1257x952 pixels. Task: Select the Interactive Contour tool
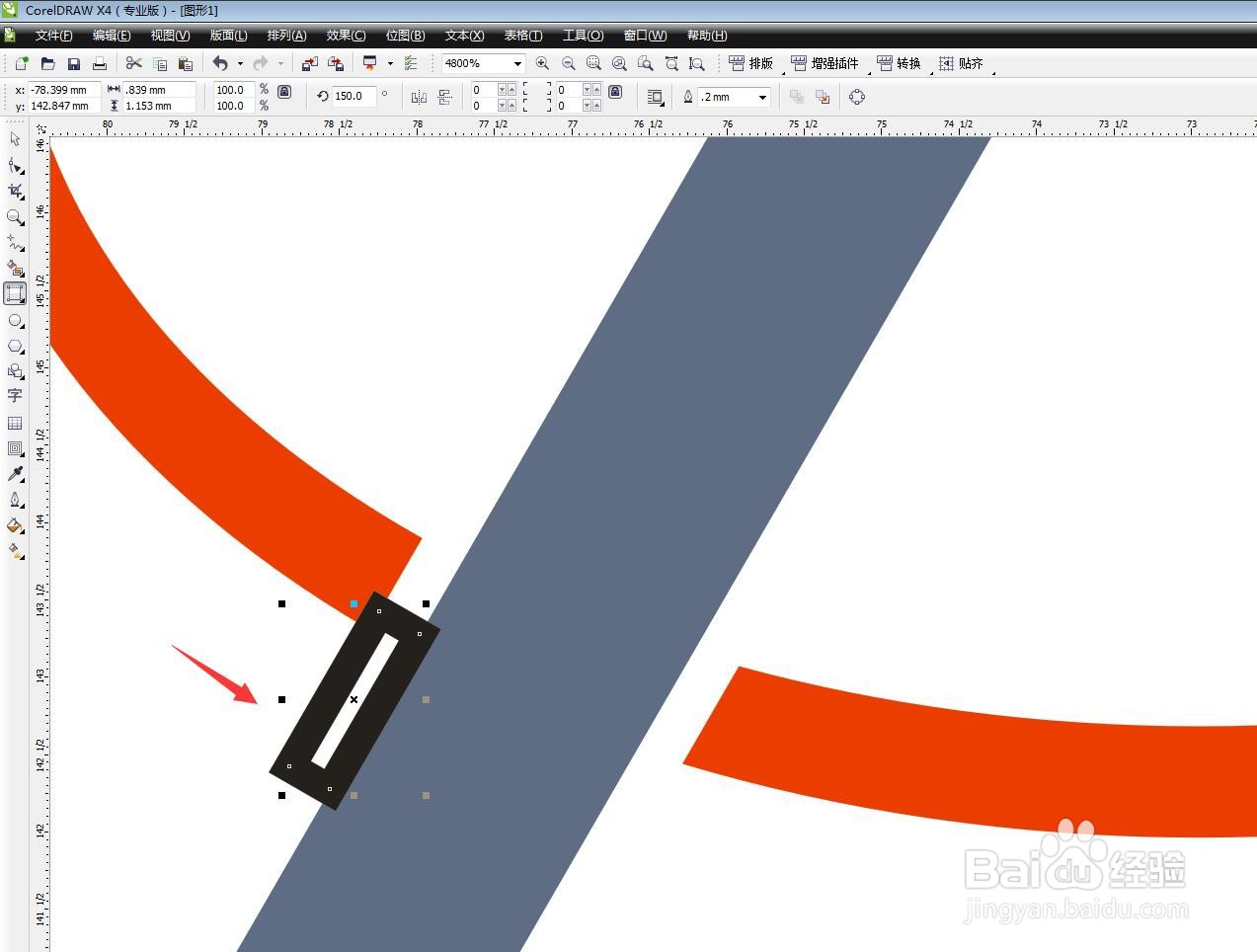pos(15,448)
